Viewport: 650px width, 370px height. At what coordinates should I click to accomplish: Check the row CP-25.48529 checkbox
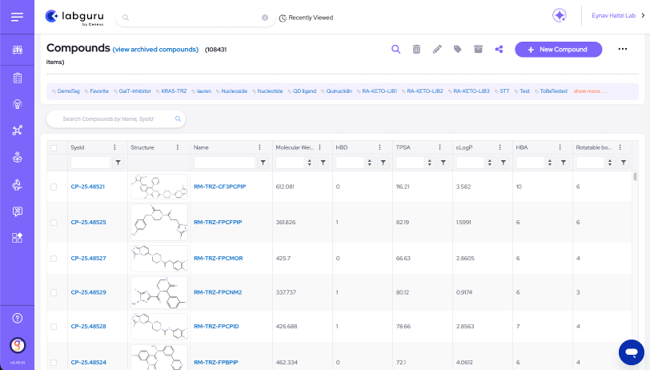(x=53, y=293)
